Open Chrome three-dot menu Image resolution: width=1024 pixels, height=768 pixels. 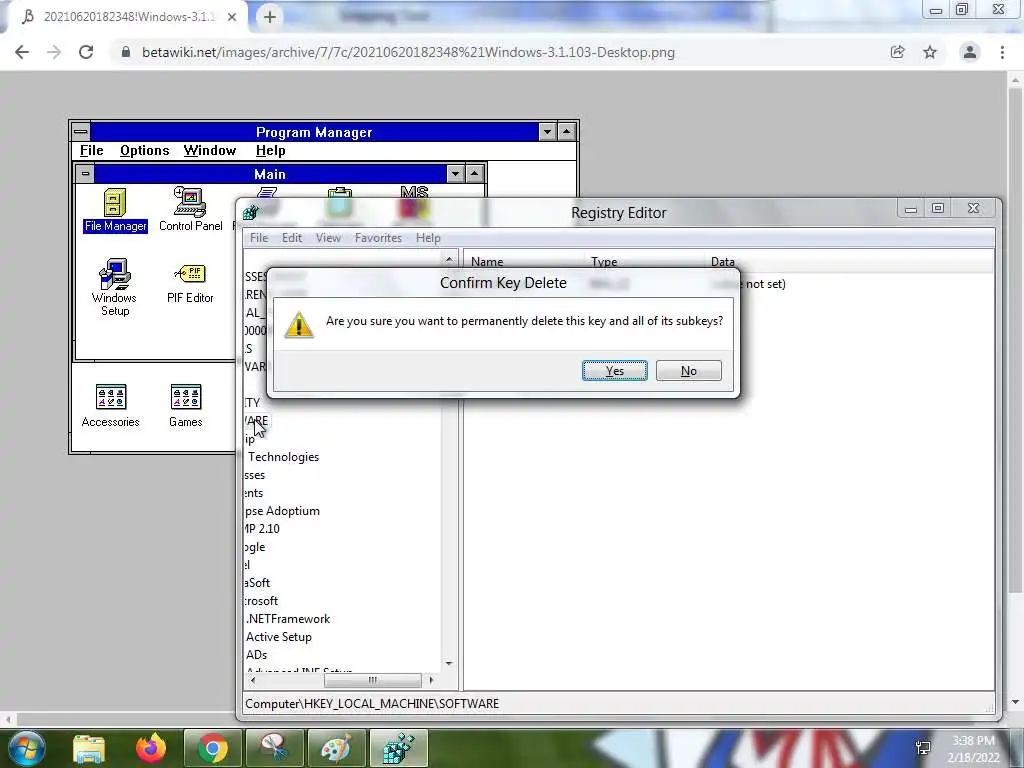(x=1002, y=52)
